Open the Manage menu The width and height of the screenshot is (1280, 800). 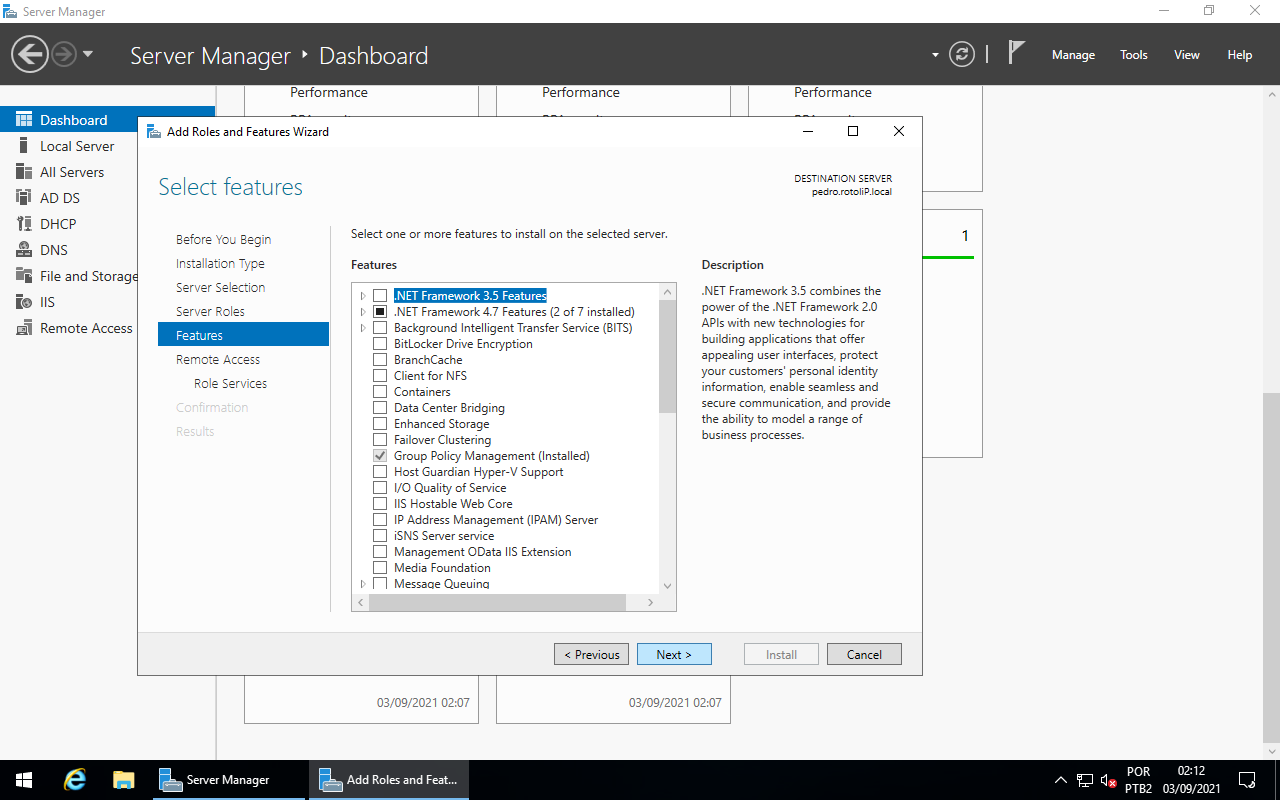pos(1073,55)
